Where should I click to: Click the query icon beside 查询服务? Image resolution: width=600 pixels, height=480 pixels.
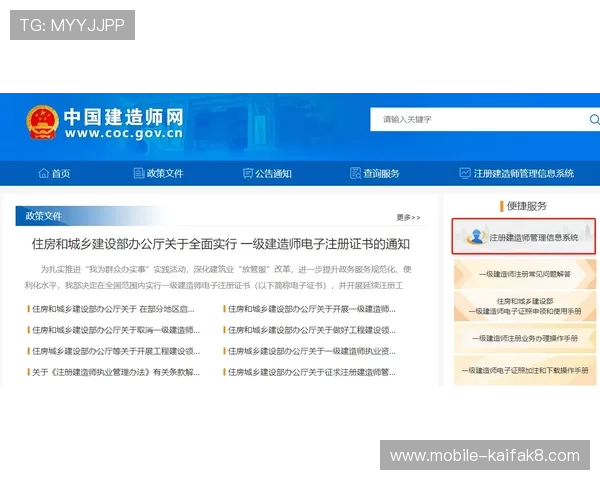pyautogui.click(x=355, y=173)
